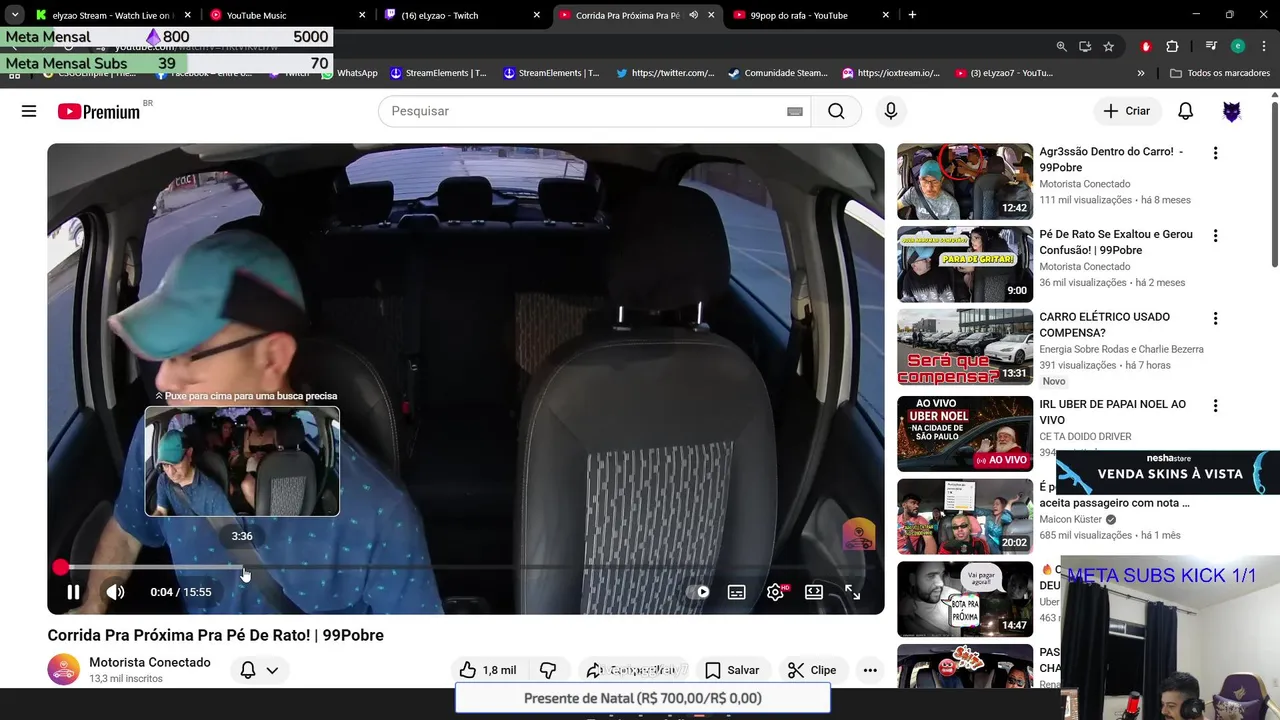Screen dimensions: 1280x720
Task: Mute the audio on the active tab
Action: tap(693, 15)
